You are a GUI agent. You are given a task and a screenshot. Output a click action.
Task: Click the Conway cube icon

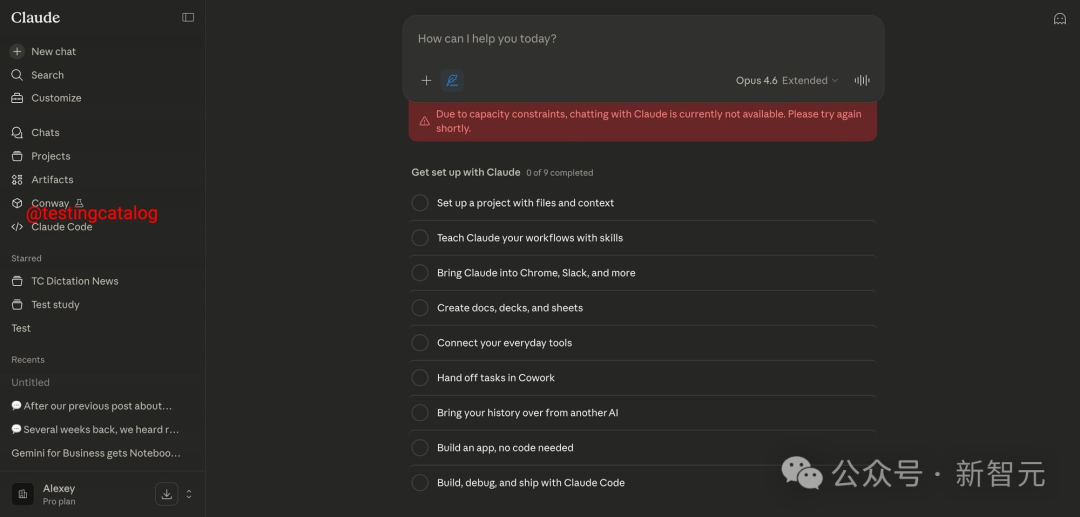coord(17,203)
